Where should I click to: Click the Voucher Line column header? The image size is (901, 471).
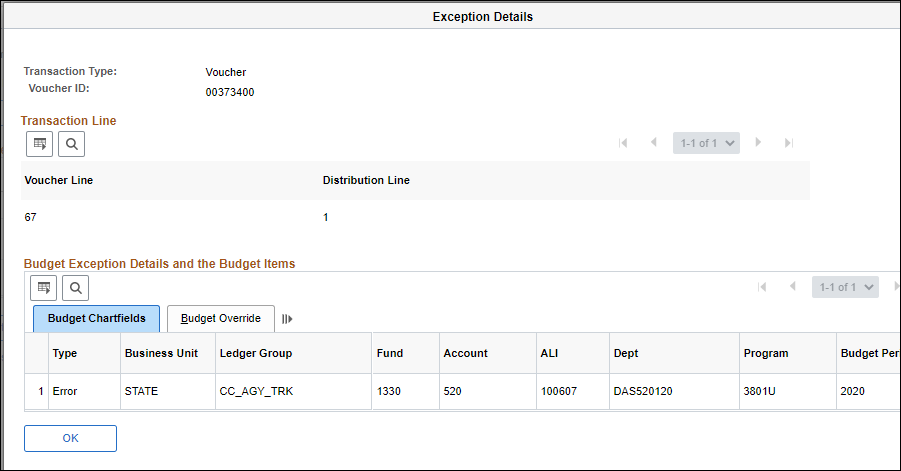pyautogui.click(x=58, y=181)
